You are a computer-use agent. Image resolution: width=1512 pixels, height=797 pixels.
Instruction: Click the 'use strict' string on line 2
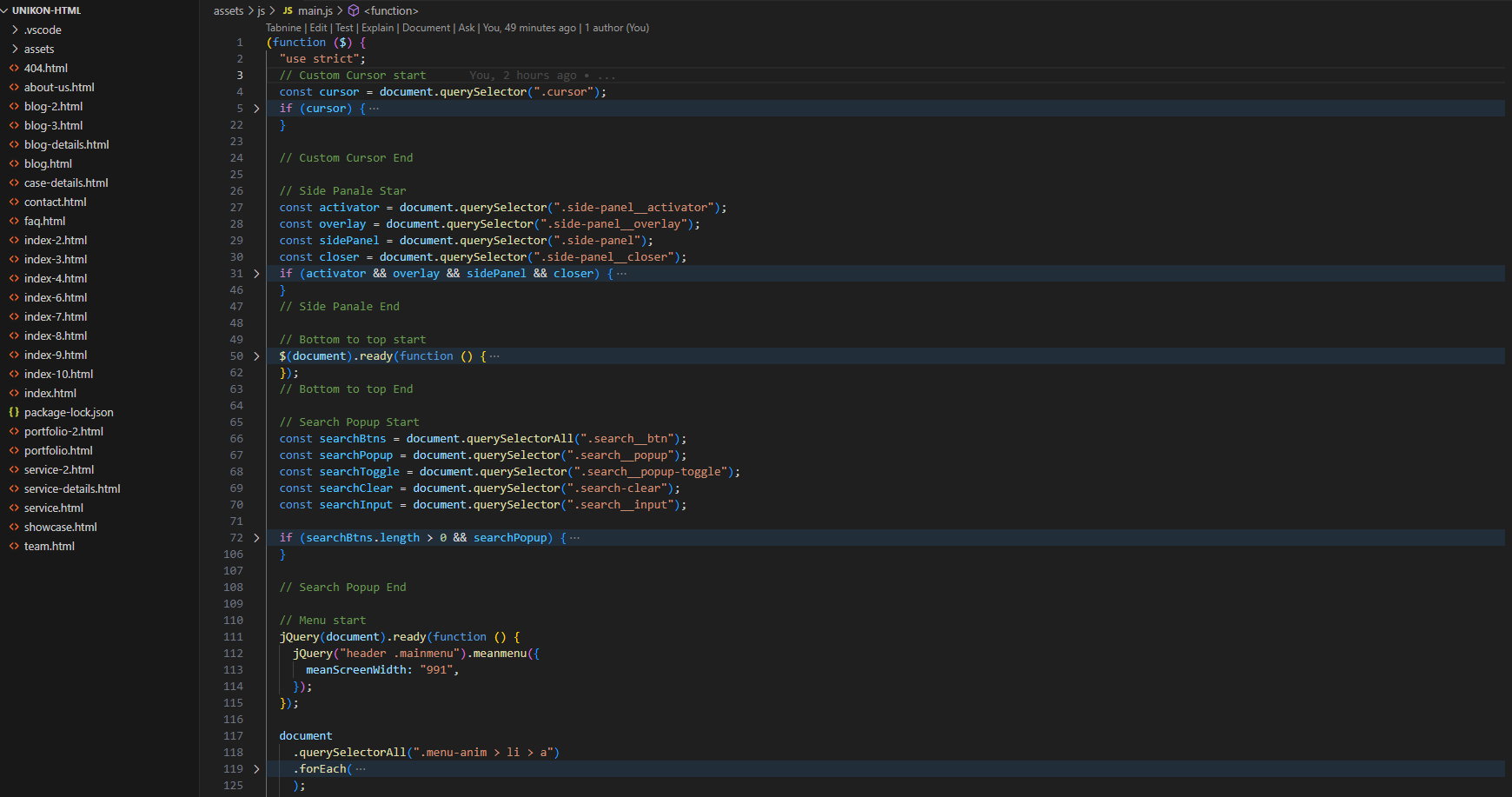pyautogui.click(x=319, y=59)
